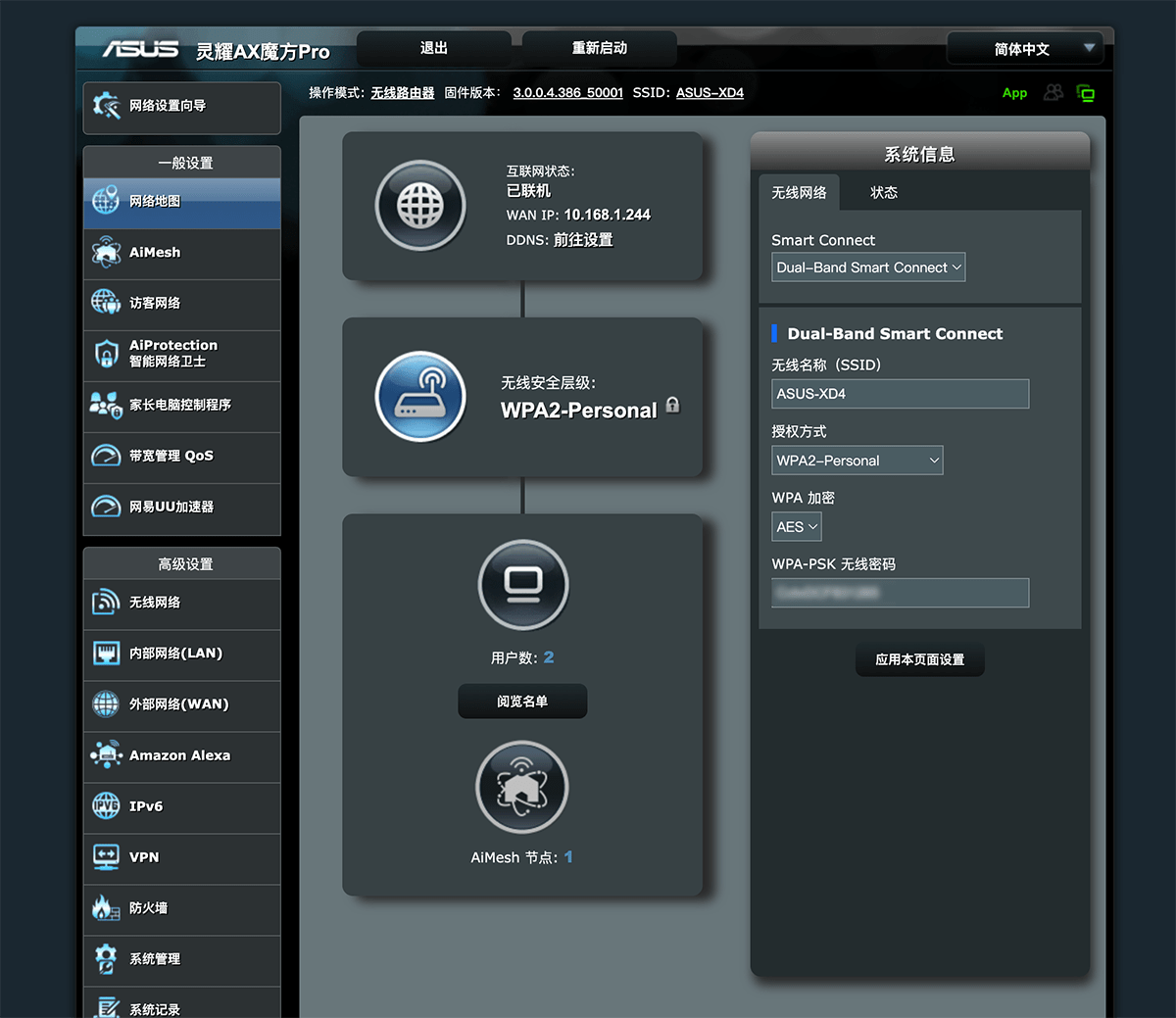Open 访客网络 guest network icon
This screenshot has width=1176, height=1018.
click(x=106, y=303)
